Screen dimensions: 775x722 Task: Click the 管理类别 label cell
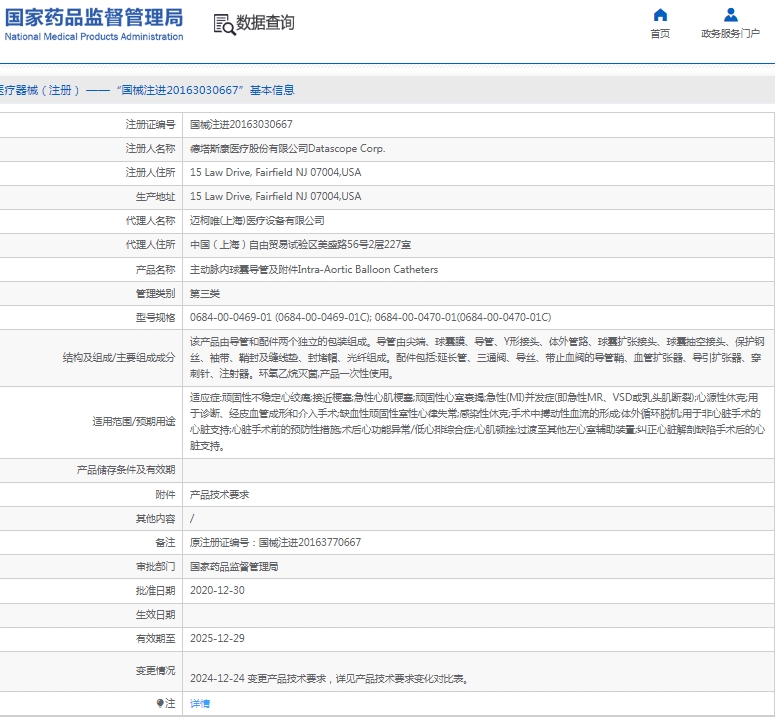coord(155,294)
